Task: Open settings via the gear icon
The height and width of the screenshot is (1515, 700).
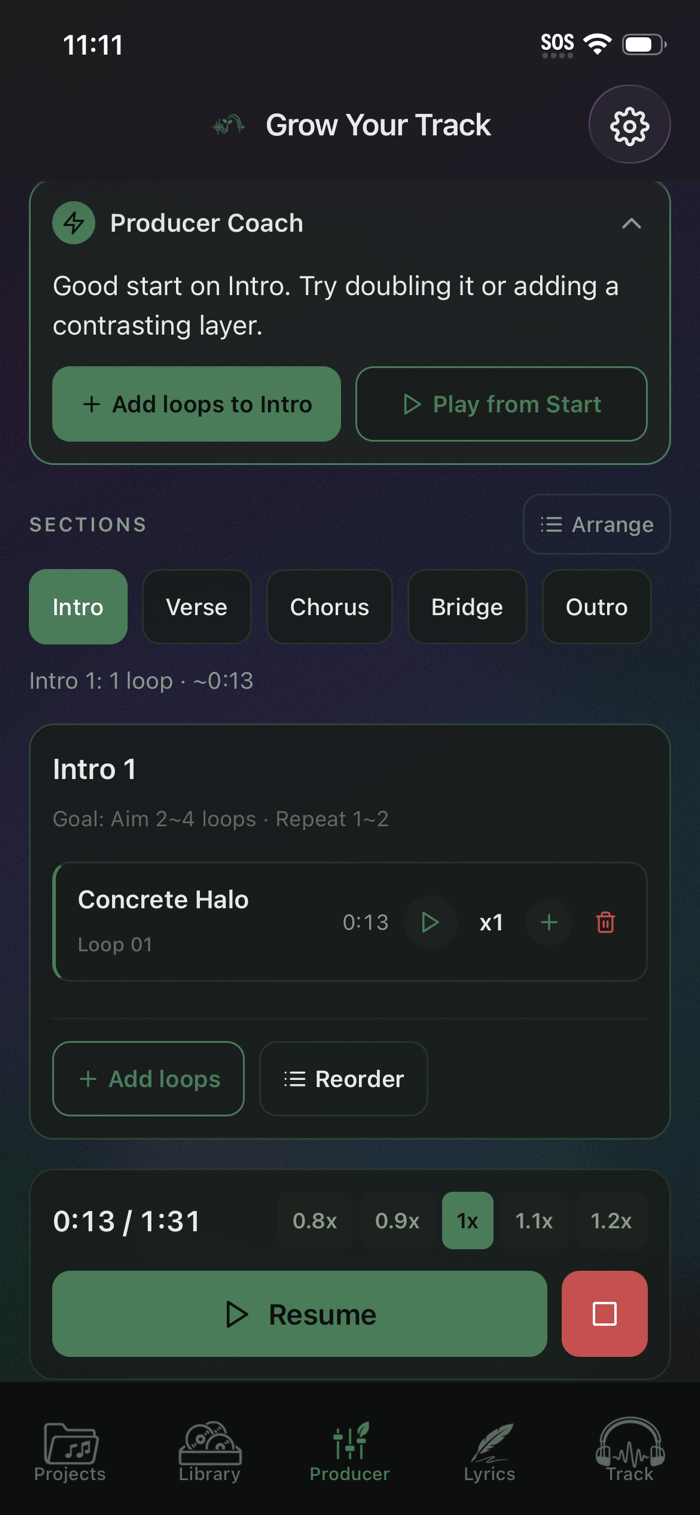Action: [x=629, y=126]
